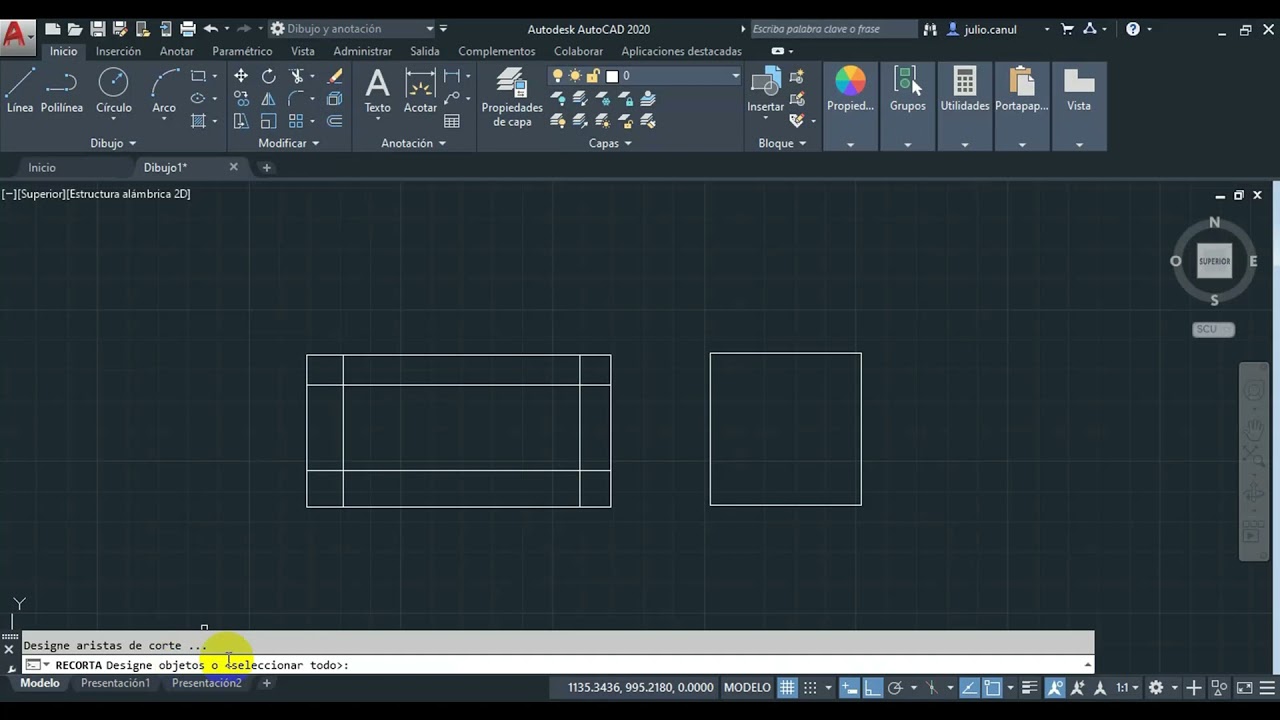
Task: Open the Portapapeles panel button
Action: tap(1021, 90)
